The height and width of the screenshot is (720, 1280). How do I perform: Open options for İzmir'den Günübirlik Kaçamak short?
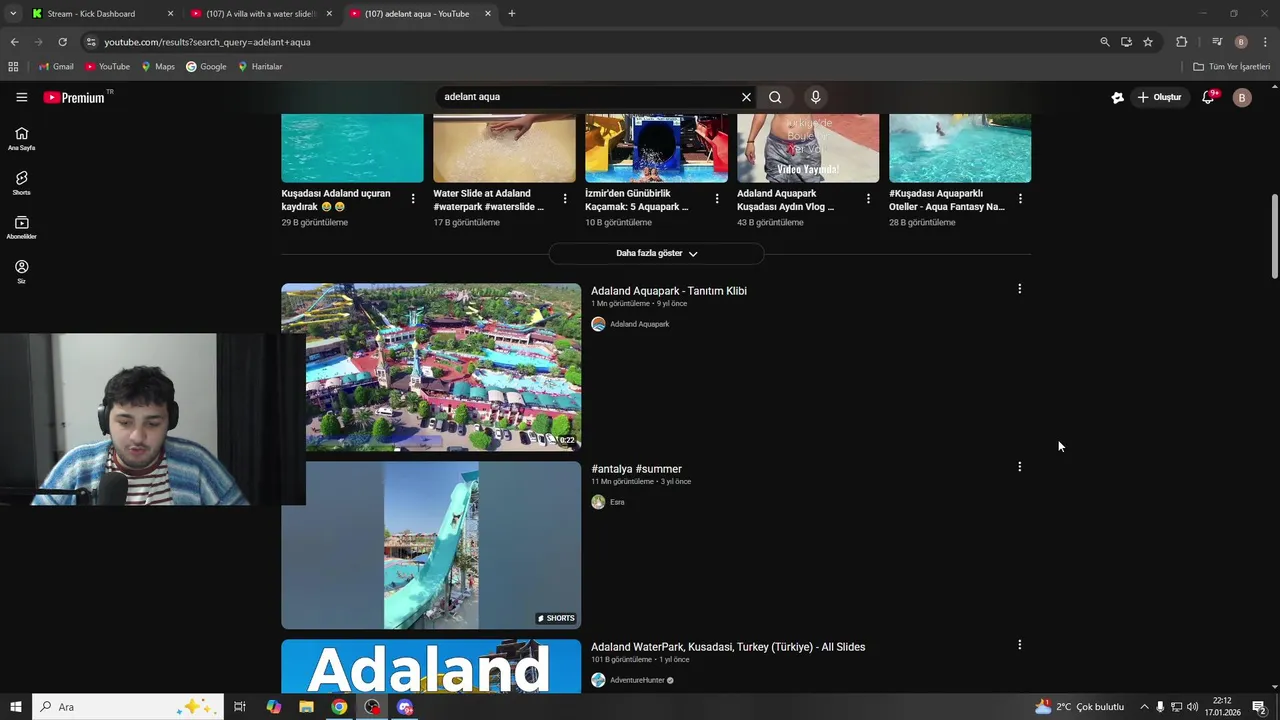(716, 199)
